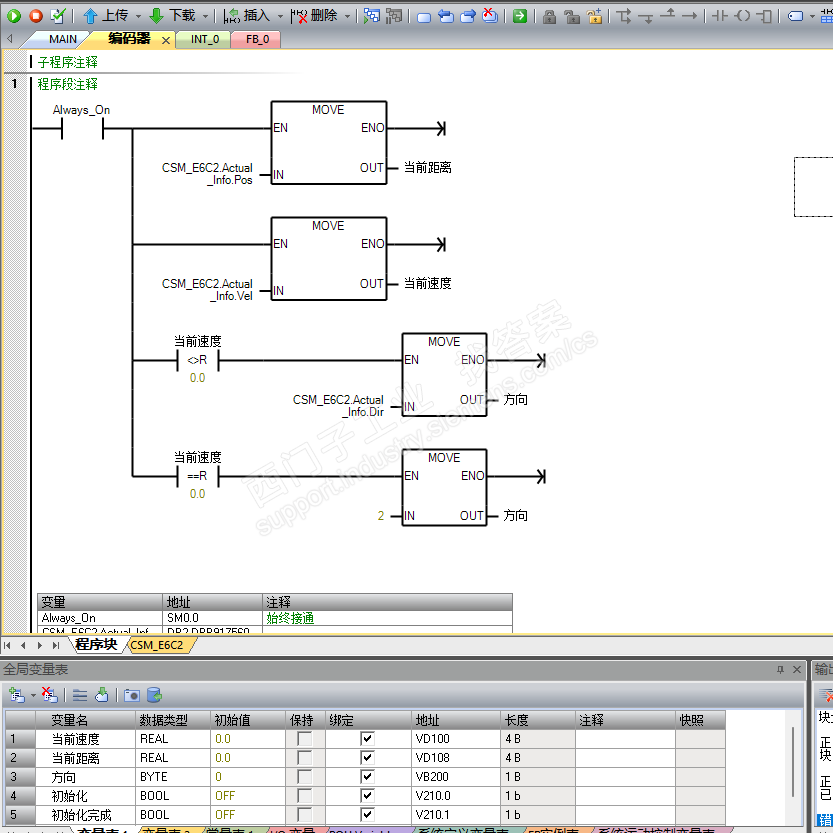This screenshot has height=833, width=833.
Task: Close the 编码器 tab with its X
Action: (x=165, y=40)
